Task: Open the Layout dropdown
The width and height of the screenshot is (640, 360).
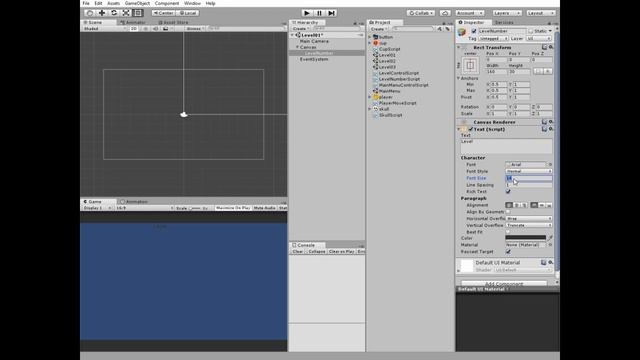Action: [x=541, y=13]
